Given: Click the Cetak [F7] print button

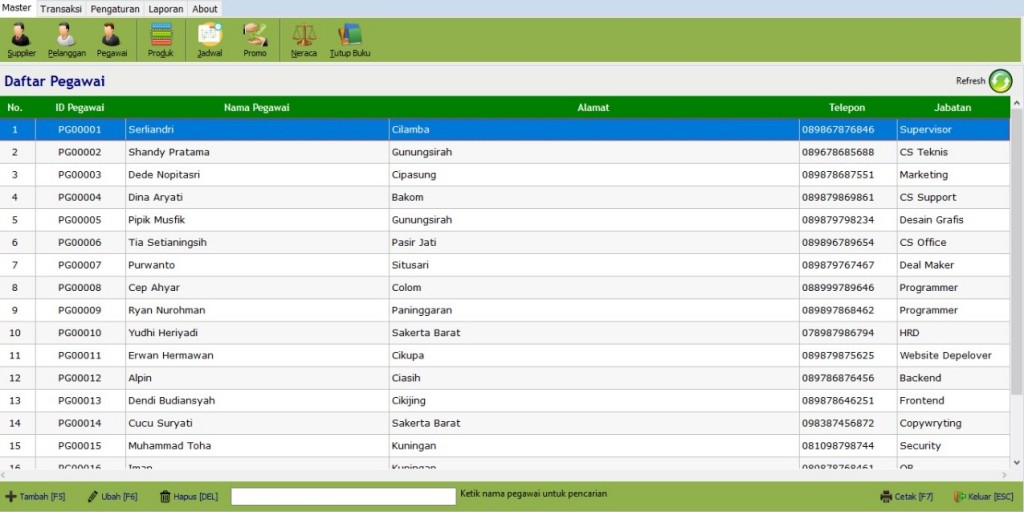Looking at the screenshot, I should coord(906,497).
